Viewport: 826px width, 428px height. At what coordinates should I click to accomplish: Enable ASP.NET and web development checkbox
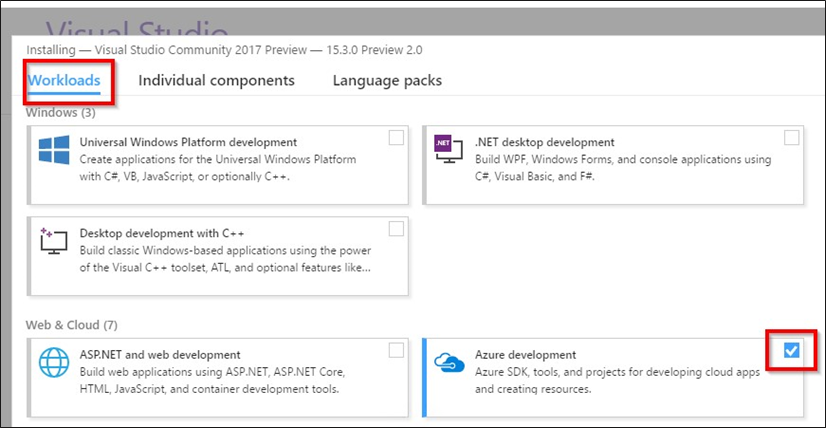point(397,350)
